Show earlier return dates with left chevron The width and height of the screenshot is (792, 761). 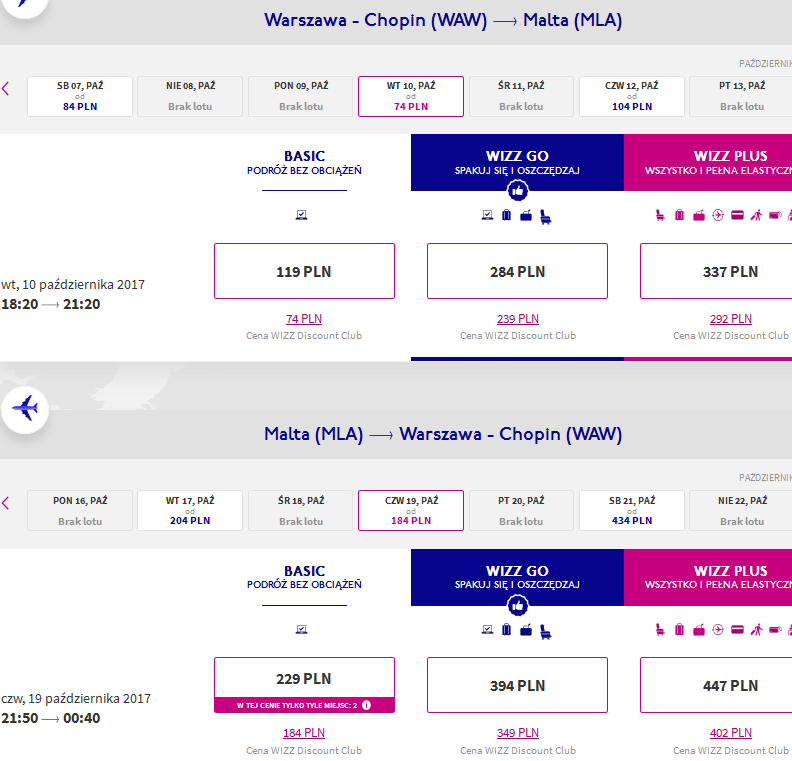coord(6,503)
